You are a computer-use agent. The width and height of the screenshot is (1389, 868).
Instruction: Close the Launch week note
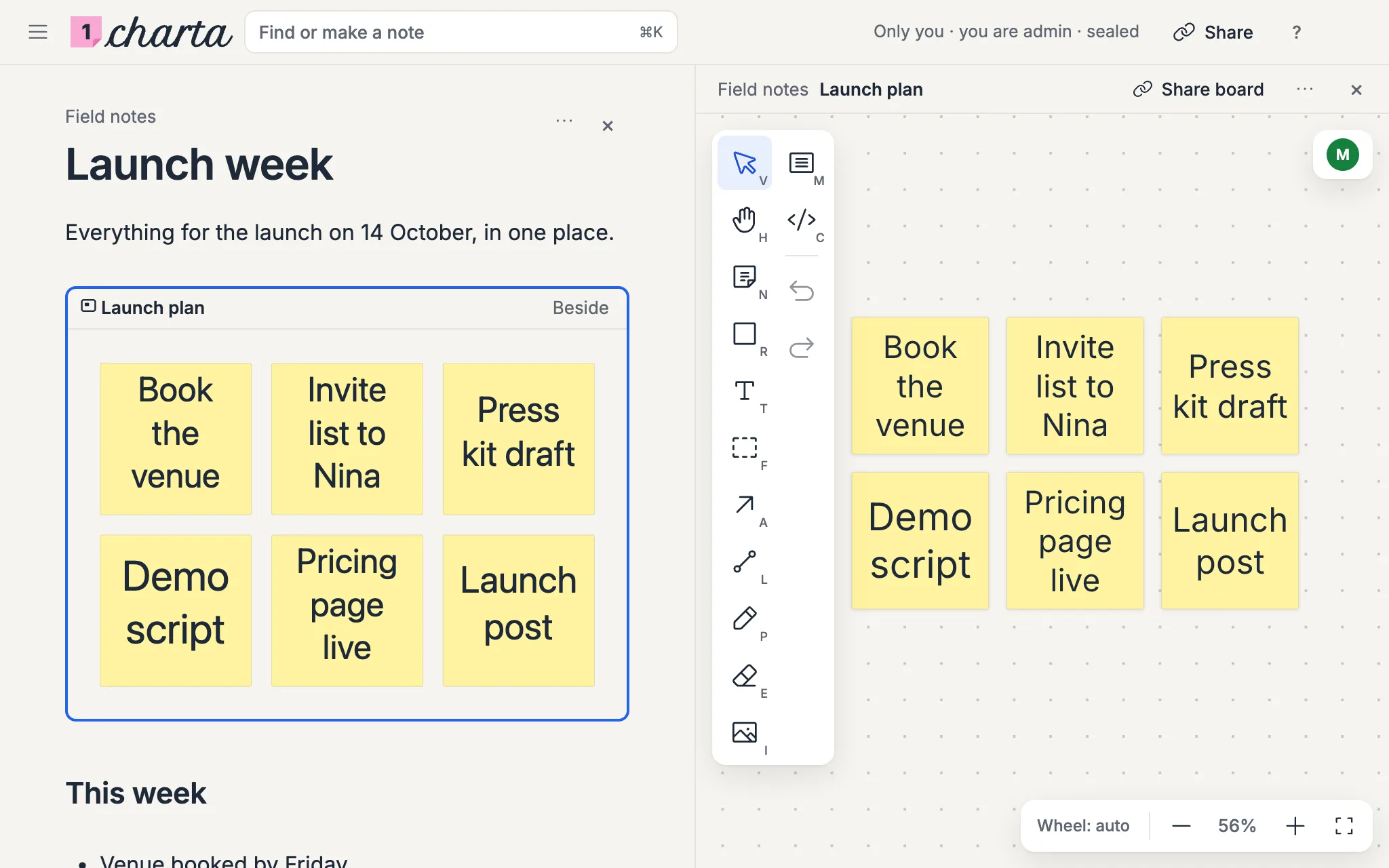[x=608, y=126]
